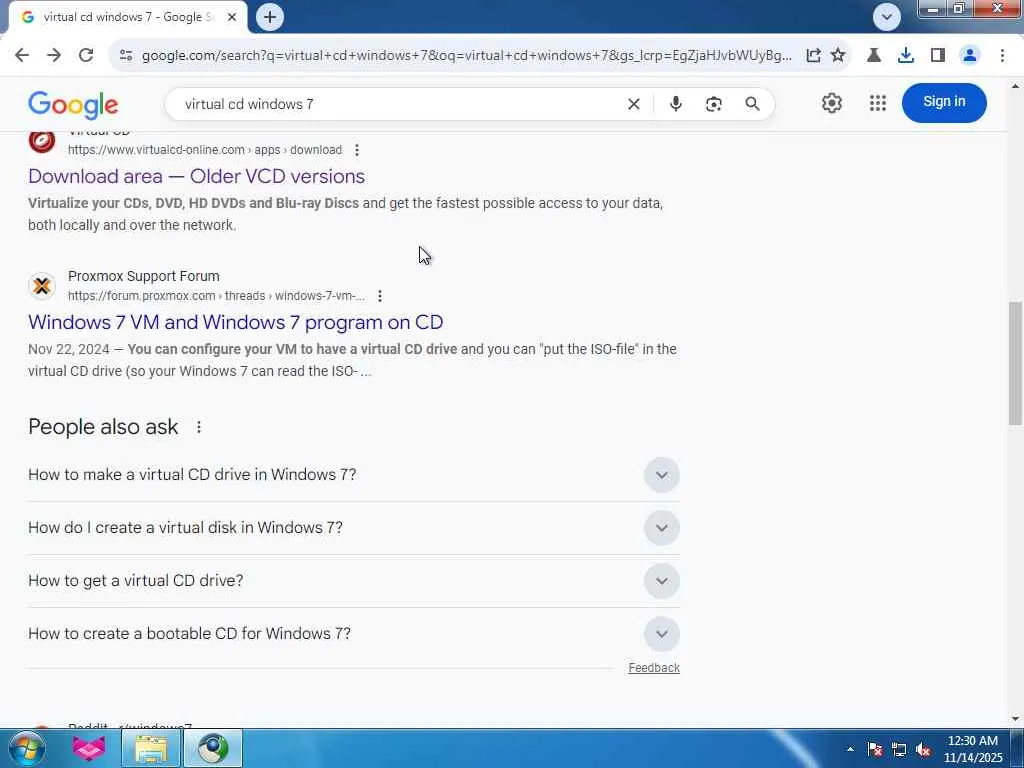Open network status tray icon
The image size is (1024, 768).
[x=899, y=749]
